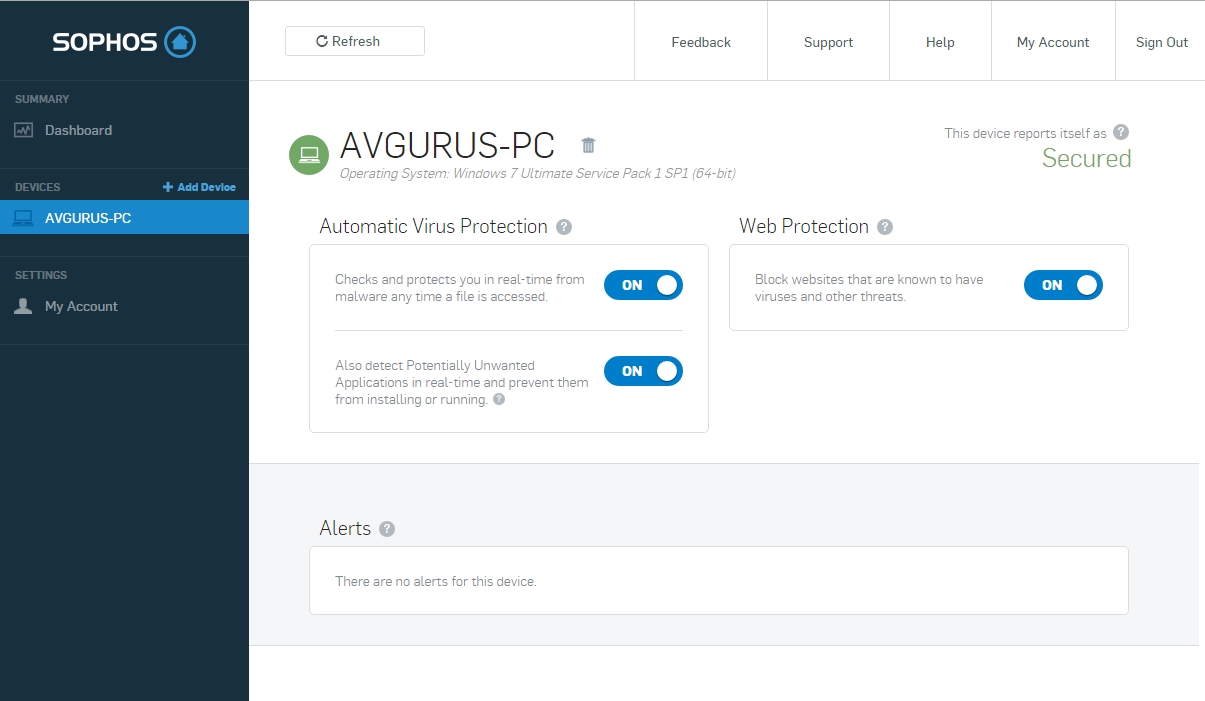Click the green device computer icon
The image size is (1205, 701).
[309, 155]
